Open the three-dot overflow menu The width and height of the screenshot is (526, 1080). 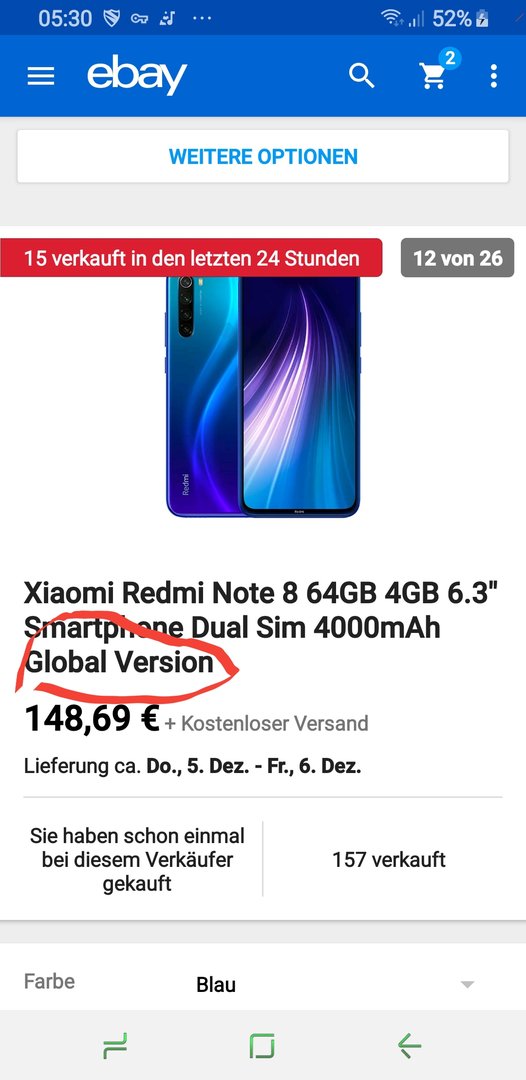point(493,76)
